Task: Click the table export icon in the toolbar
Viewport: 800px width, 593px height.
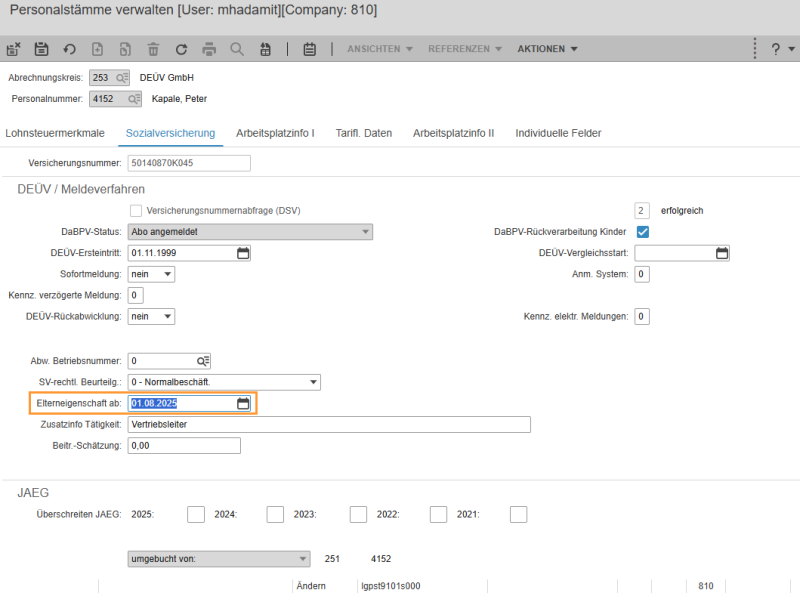Action: (x=265, y=49)
